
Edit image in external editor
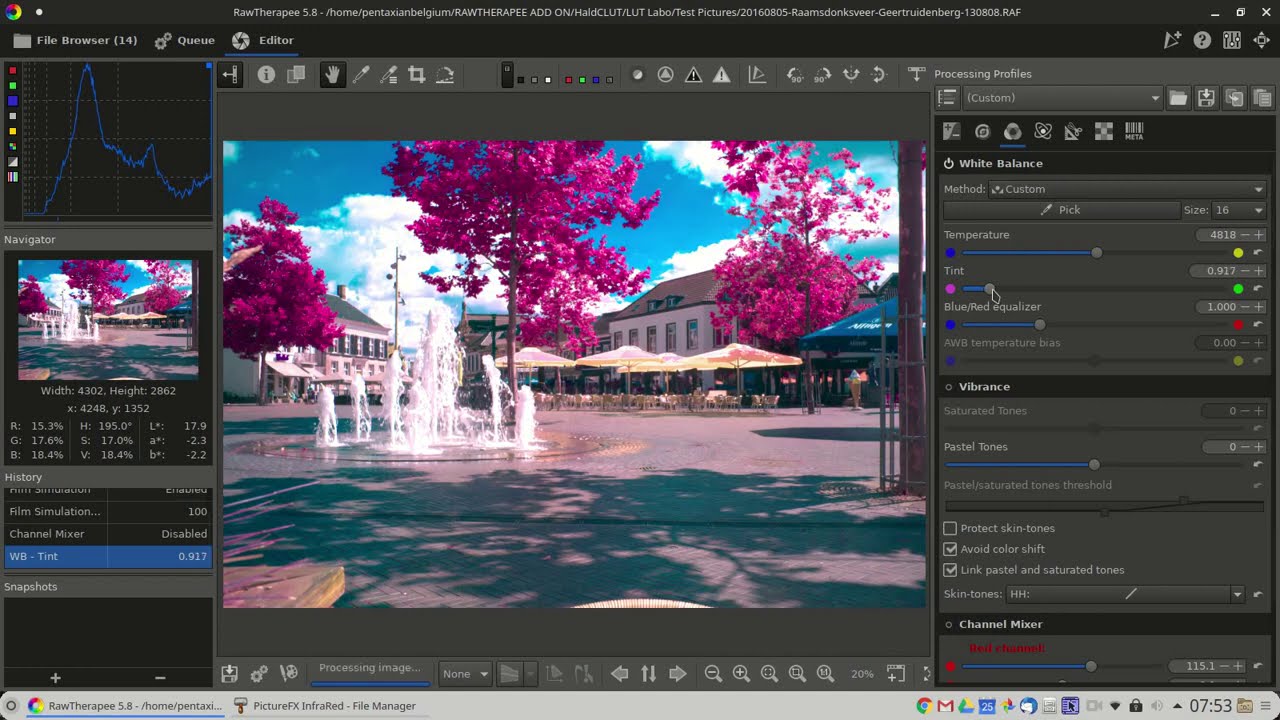289,674
